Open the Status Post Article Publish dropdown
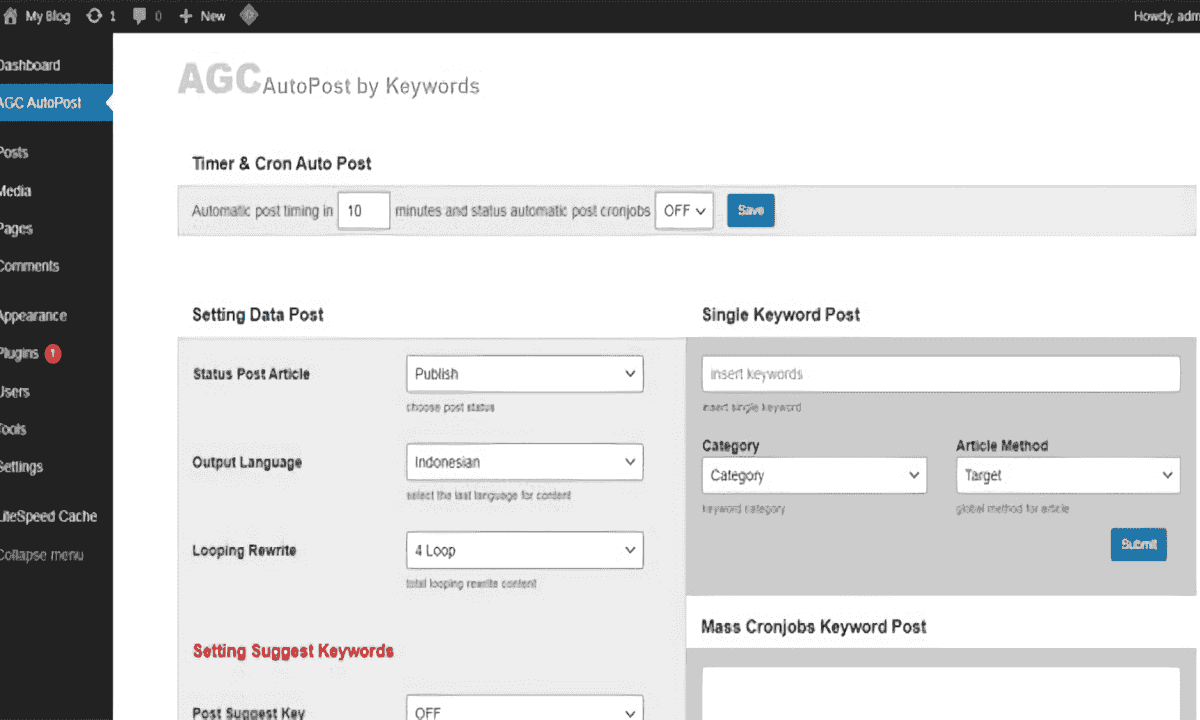The height and width of the screenshot is (720, 1200). tap(525, 374)
